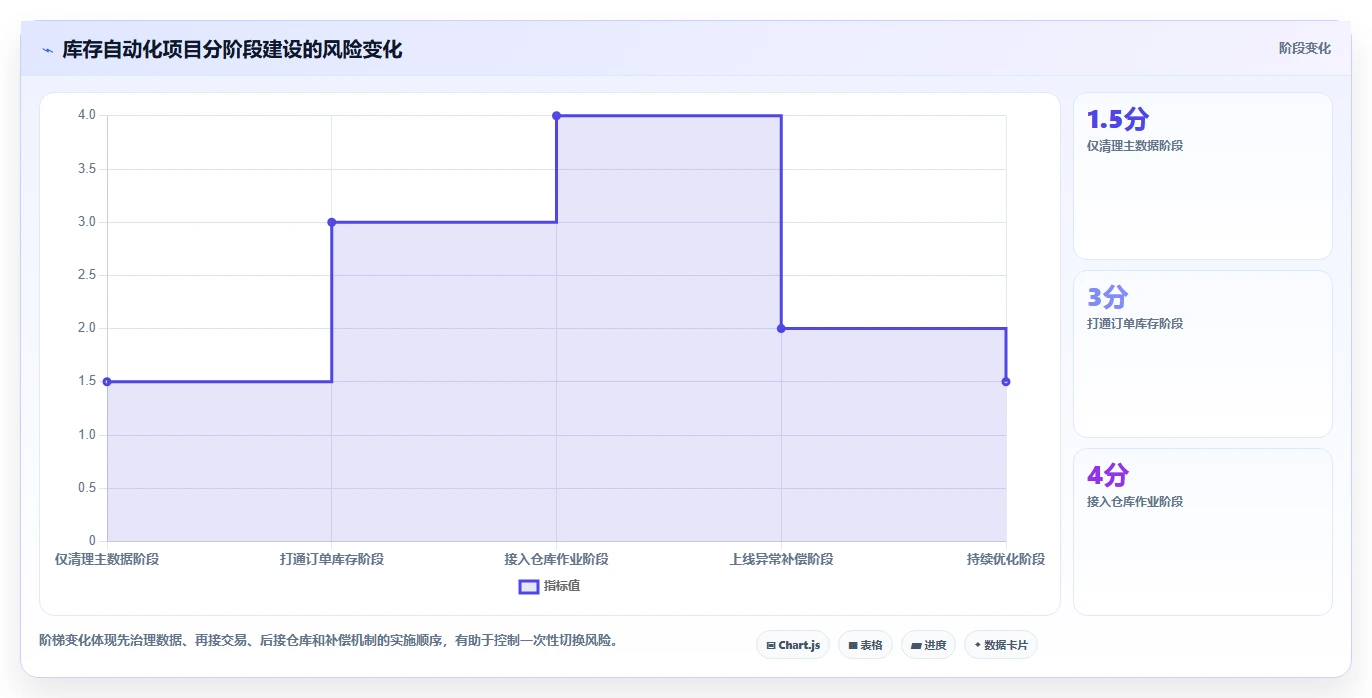Click the 进度 tag button
The image size is (1372, 698).
coord(928,645)
